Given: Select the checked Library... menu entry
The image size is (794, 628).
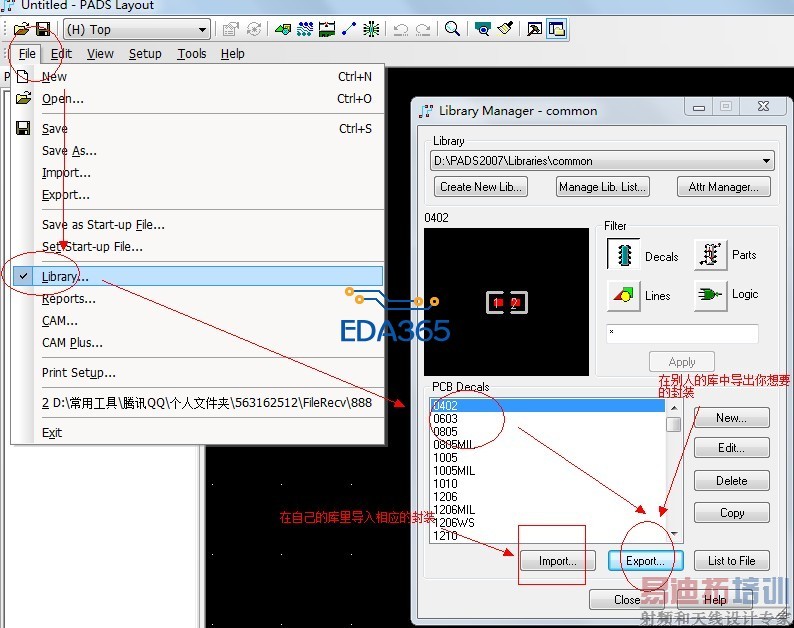Looking at the screenshot, I should [x=197, y=277].
